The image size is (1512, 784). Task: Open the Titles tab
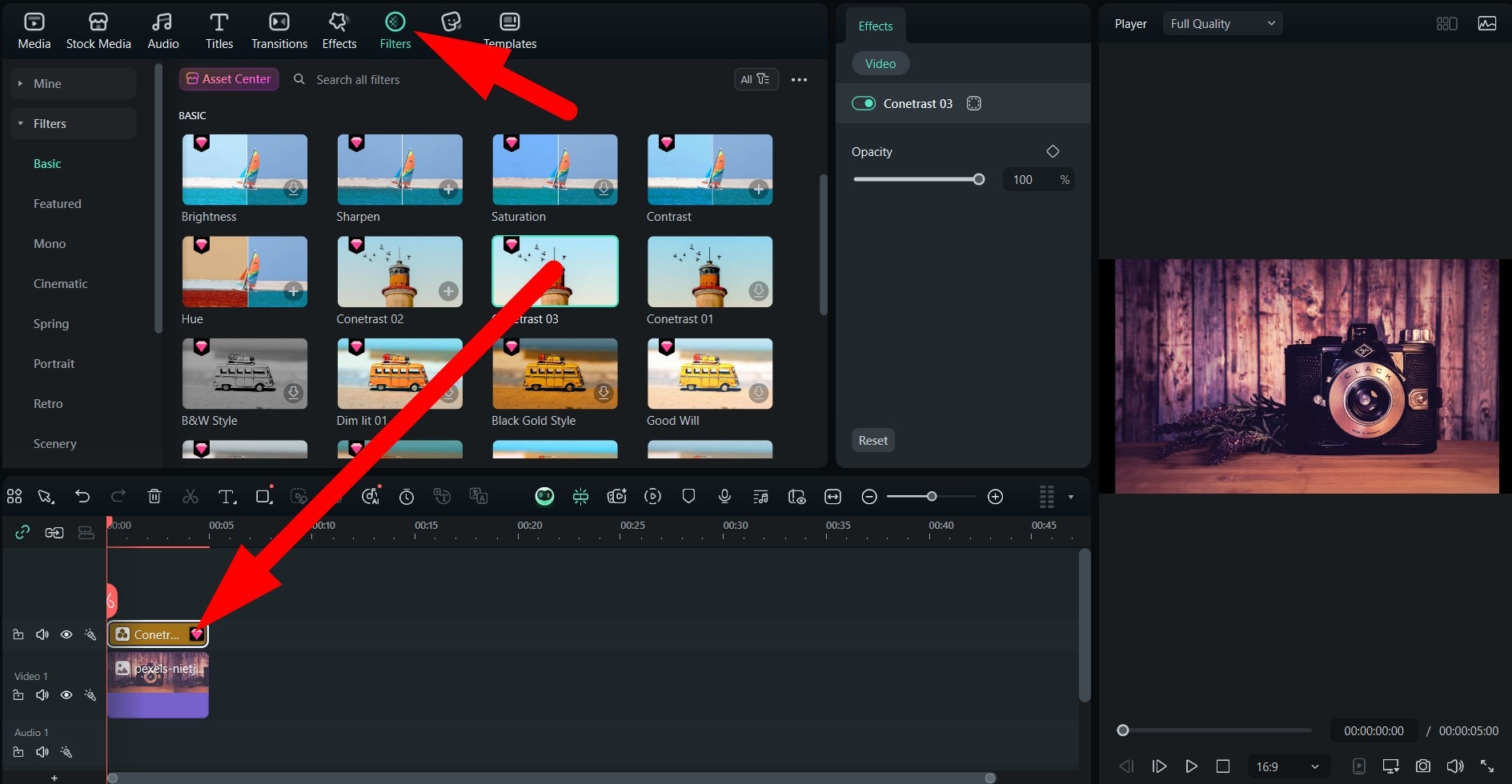(x=219, y=31)
